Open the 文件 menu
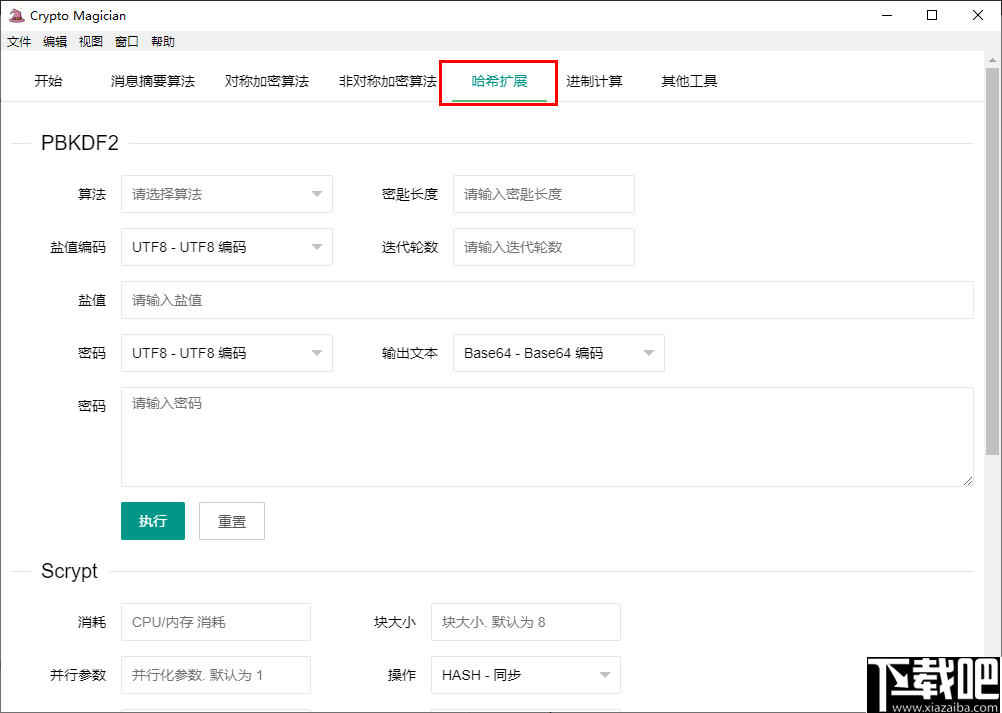 (x=18, y=42)
